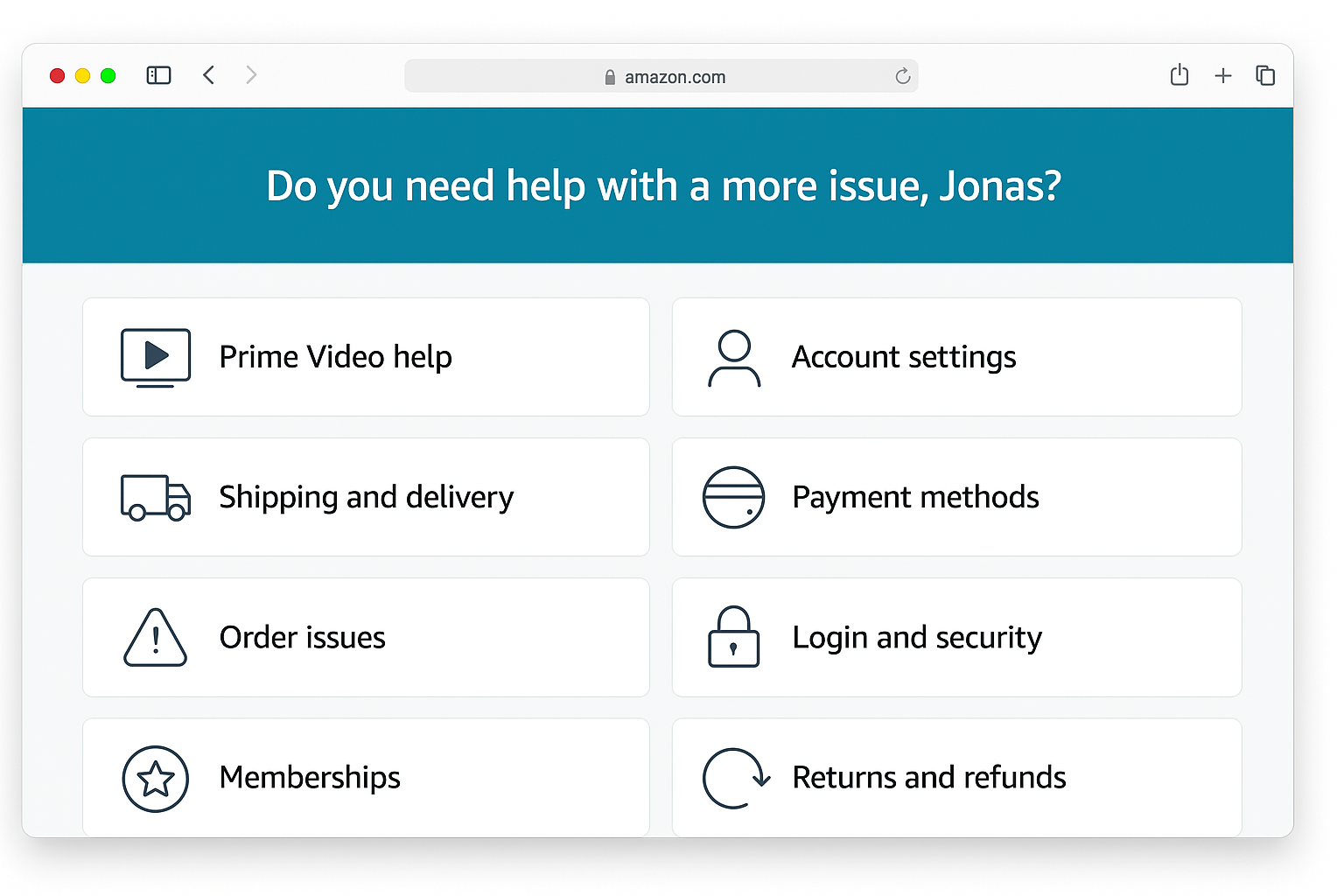Toggle the browser sidebar
The height and width of the screenshot is (896, 1344).
coord(158,75)
